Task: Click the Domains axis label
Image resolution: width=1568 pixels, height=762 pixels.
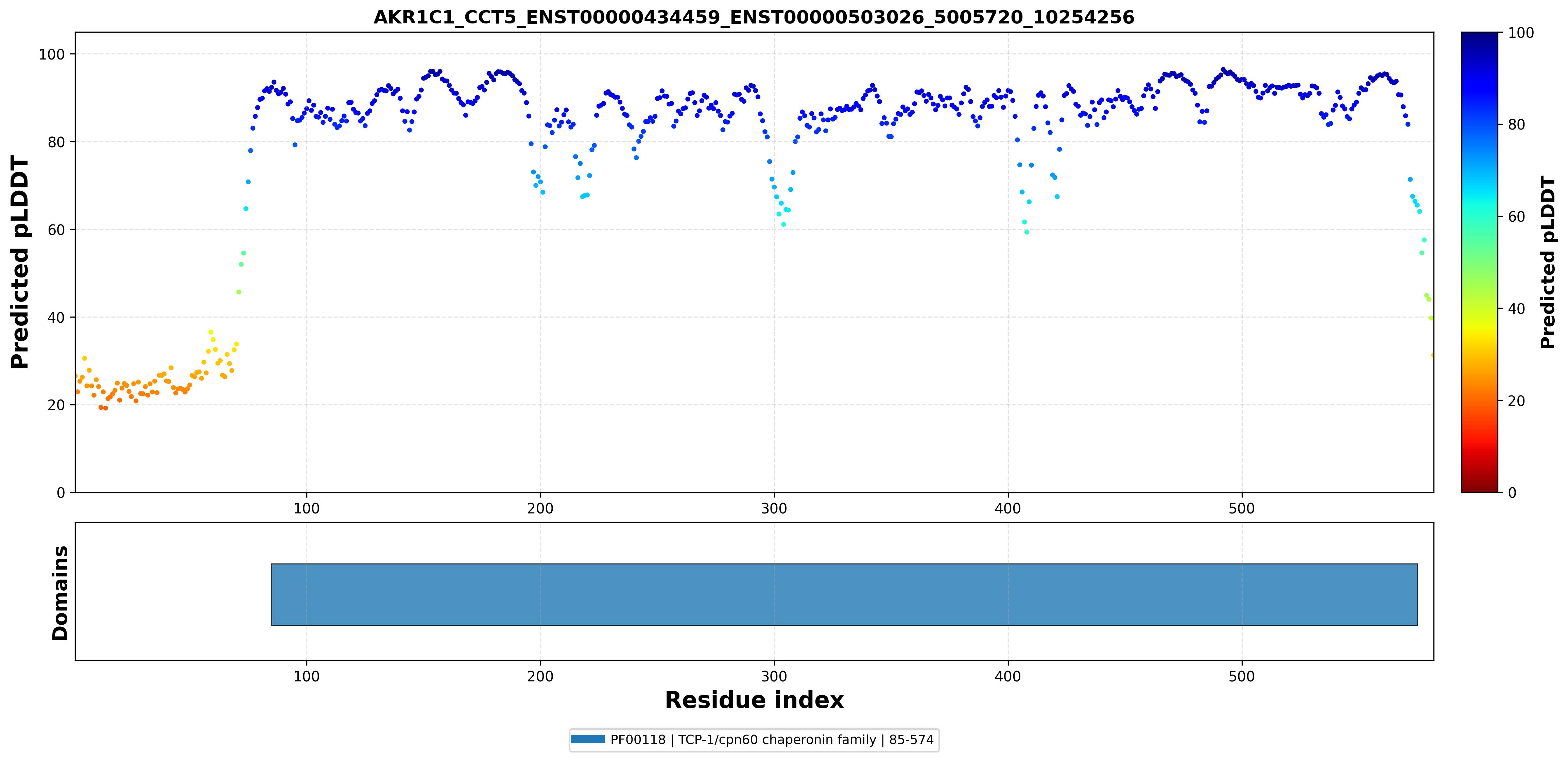Action: pos(59,593)
